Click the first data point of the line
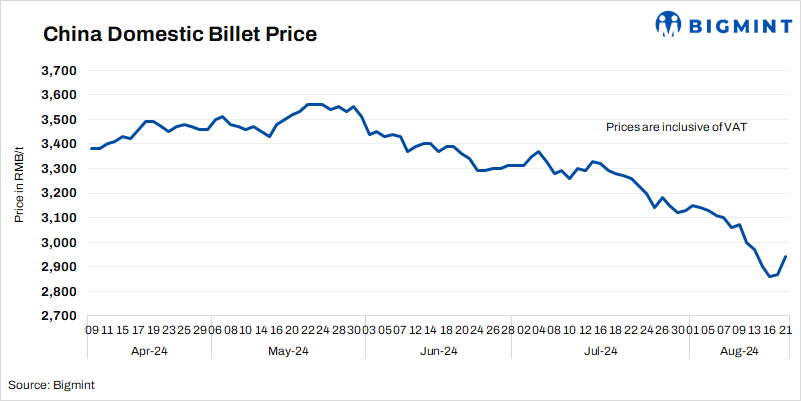This screenshot has height=401, width=801. pos(91,148)
